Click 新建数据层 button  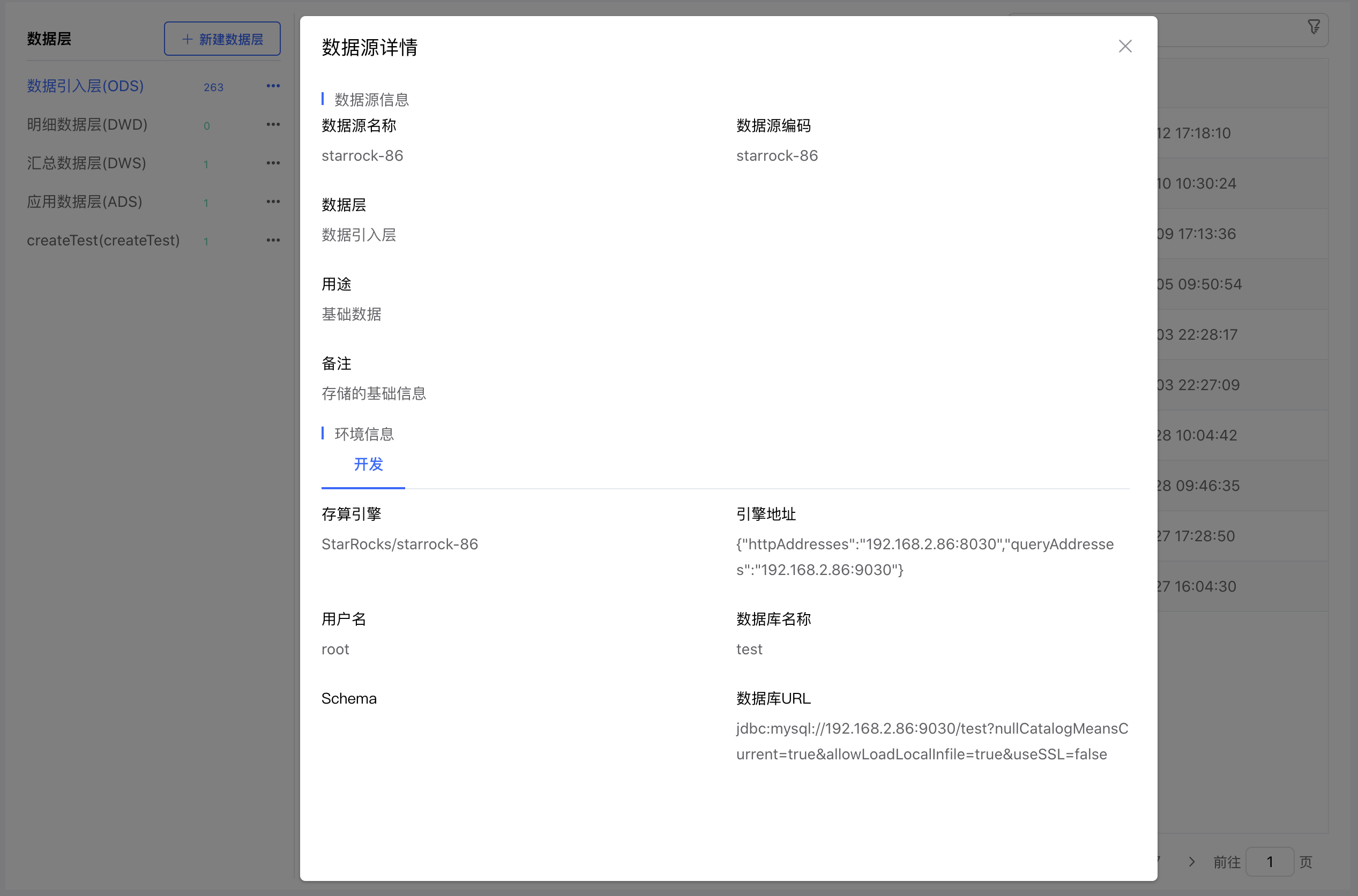click(x=222, y=39)
